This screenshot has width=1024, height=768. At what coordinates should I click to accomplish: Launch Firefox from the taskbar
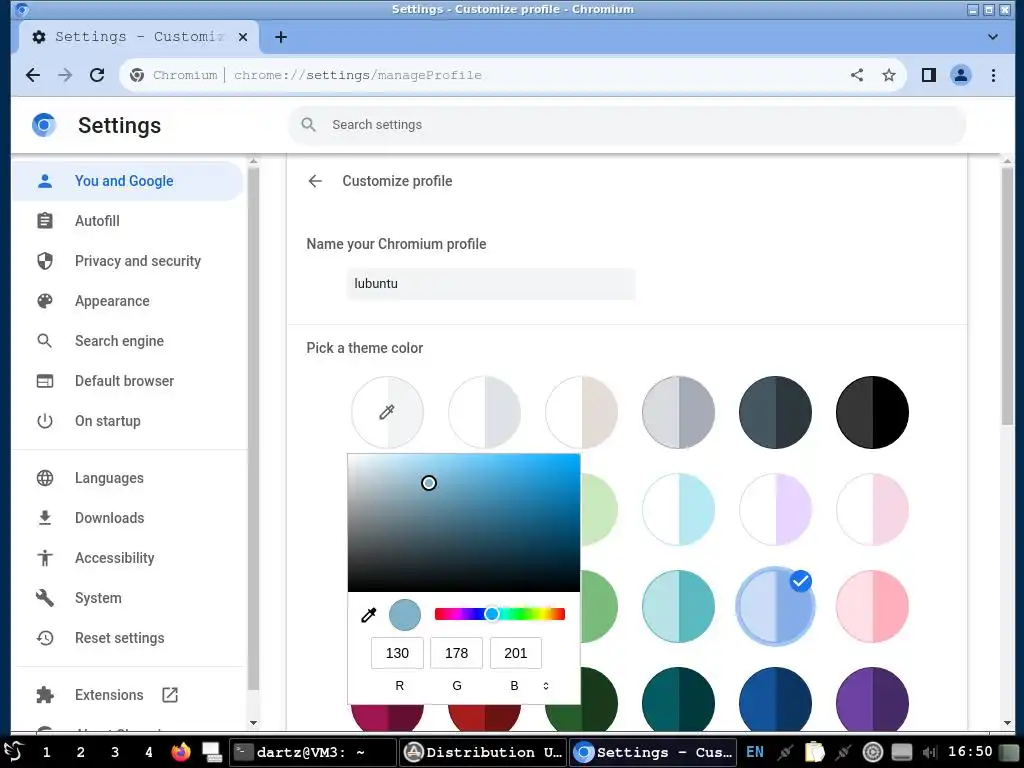coord(181,752)
